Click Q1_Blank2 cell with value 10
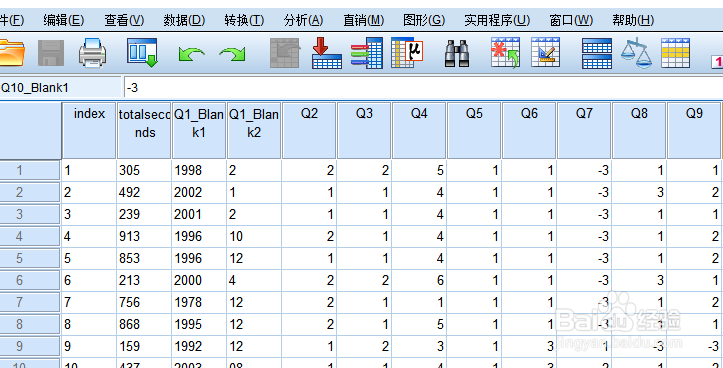The image size is (723, 368). (x=254, y=237)
